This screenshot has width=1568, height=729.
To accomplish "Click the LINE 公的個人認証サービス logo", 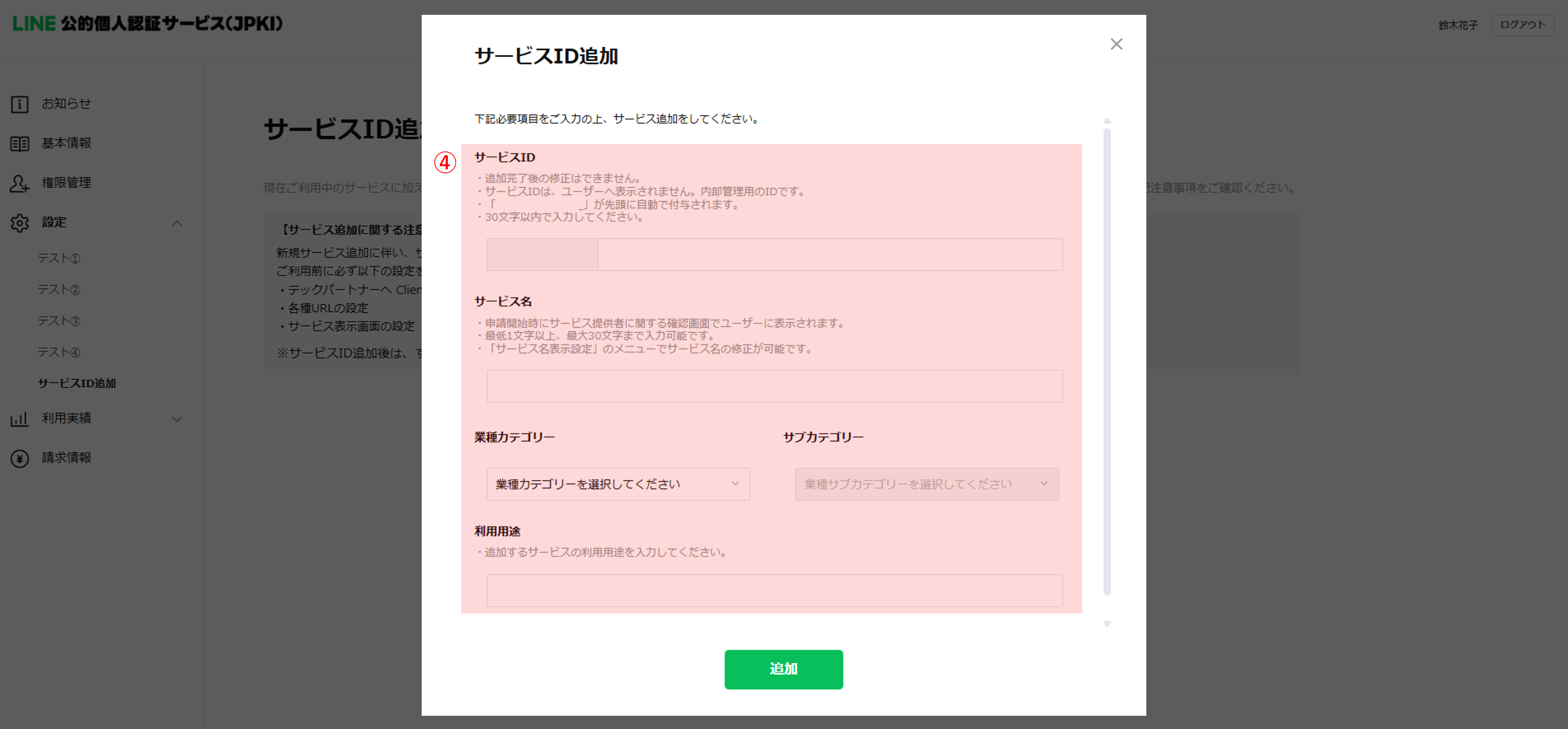I will [147, 24].
